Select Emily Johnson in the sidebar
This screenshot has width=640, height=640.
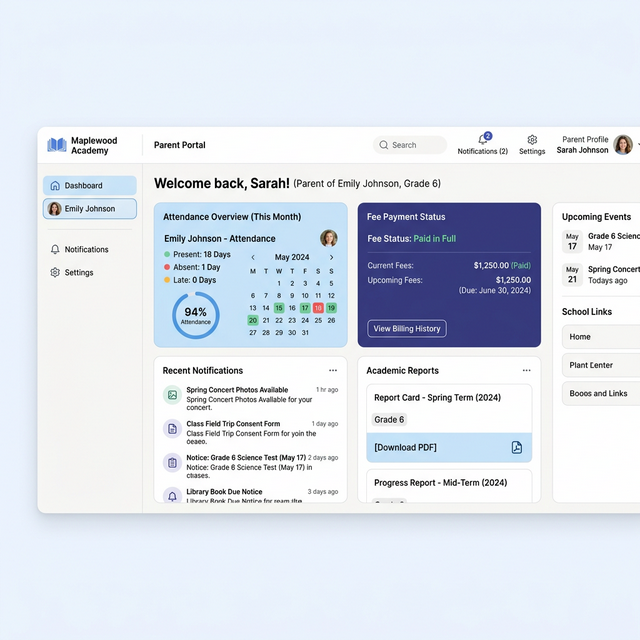[x=90, y=209]
